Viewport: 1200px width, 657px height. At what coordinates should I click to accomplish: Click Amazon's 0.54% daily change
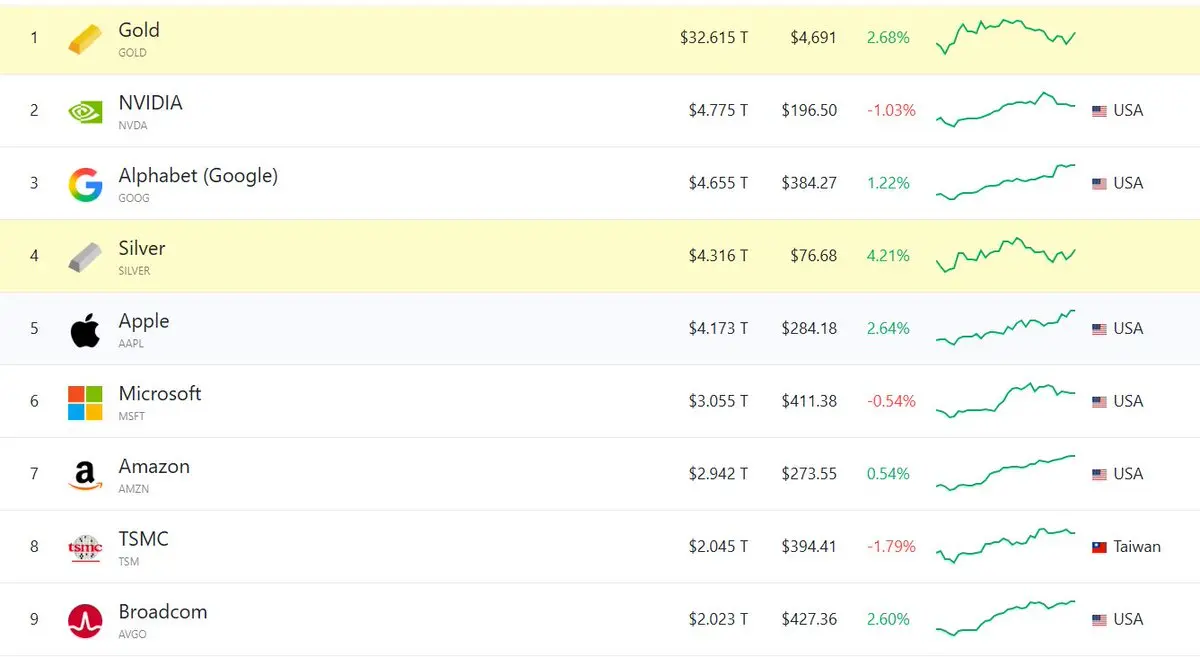889,474
